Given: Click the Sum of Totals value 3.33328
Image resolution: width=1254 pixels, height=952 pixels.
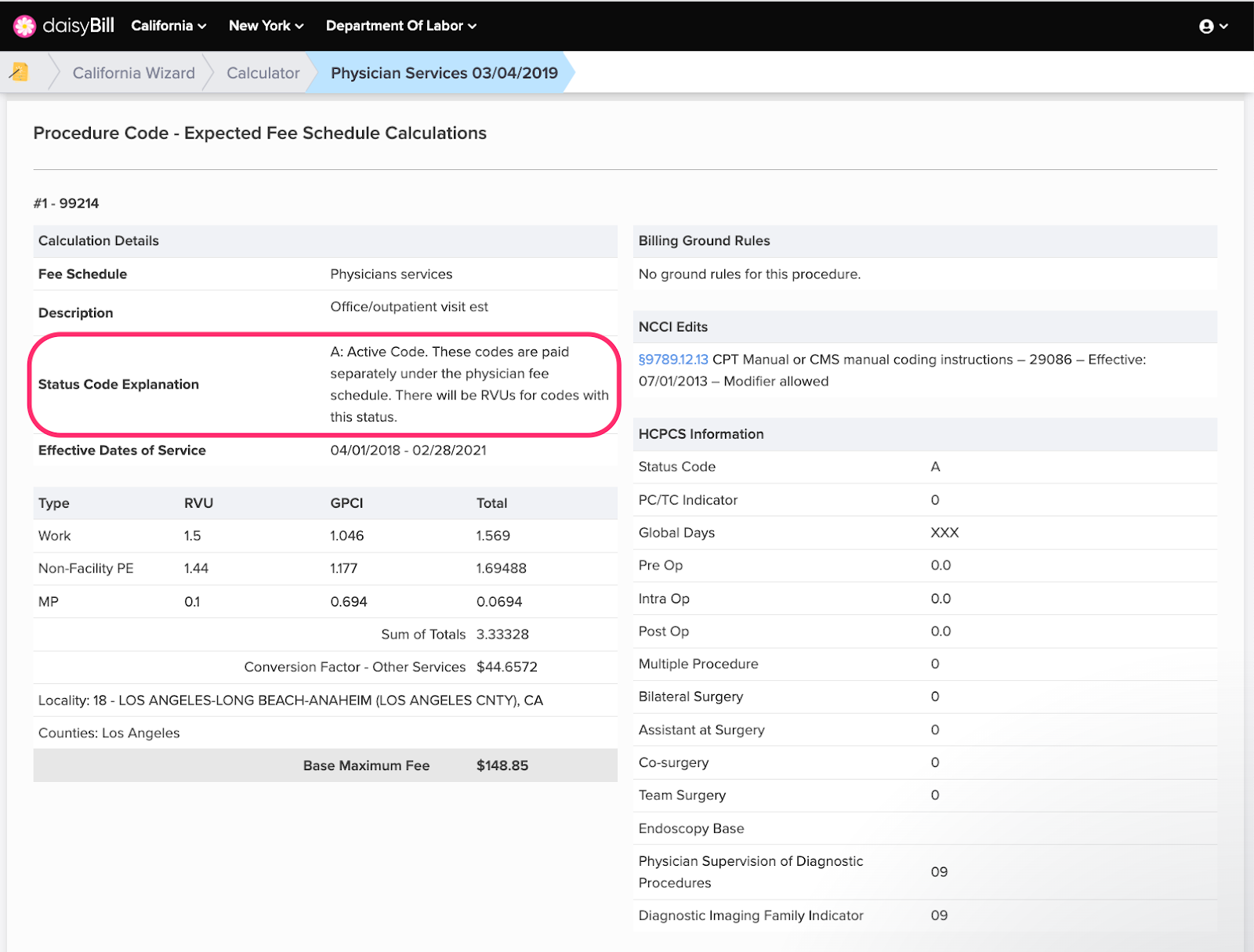Looking at the screenshot, I should (502, 634).
